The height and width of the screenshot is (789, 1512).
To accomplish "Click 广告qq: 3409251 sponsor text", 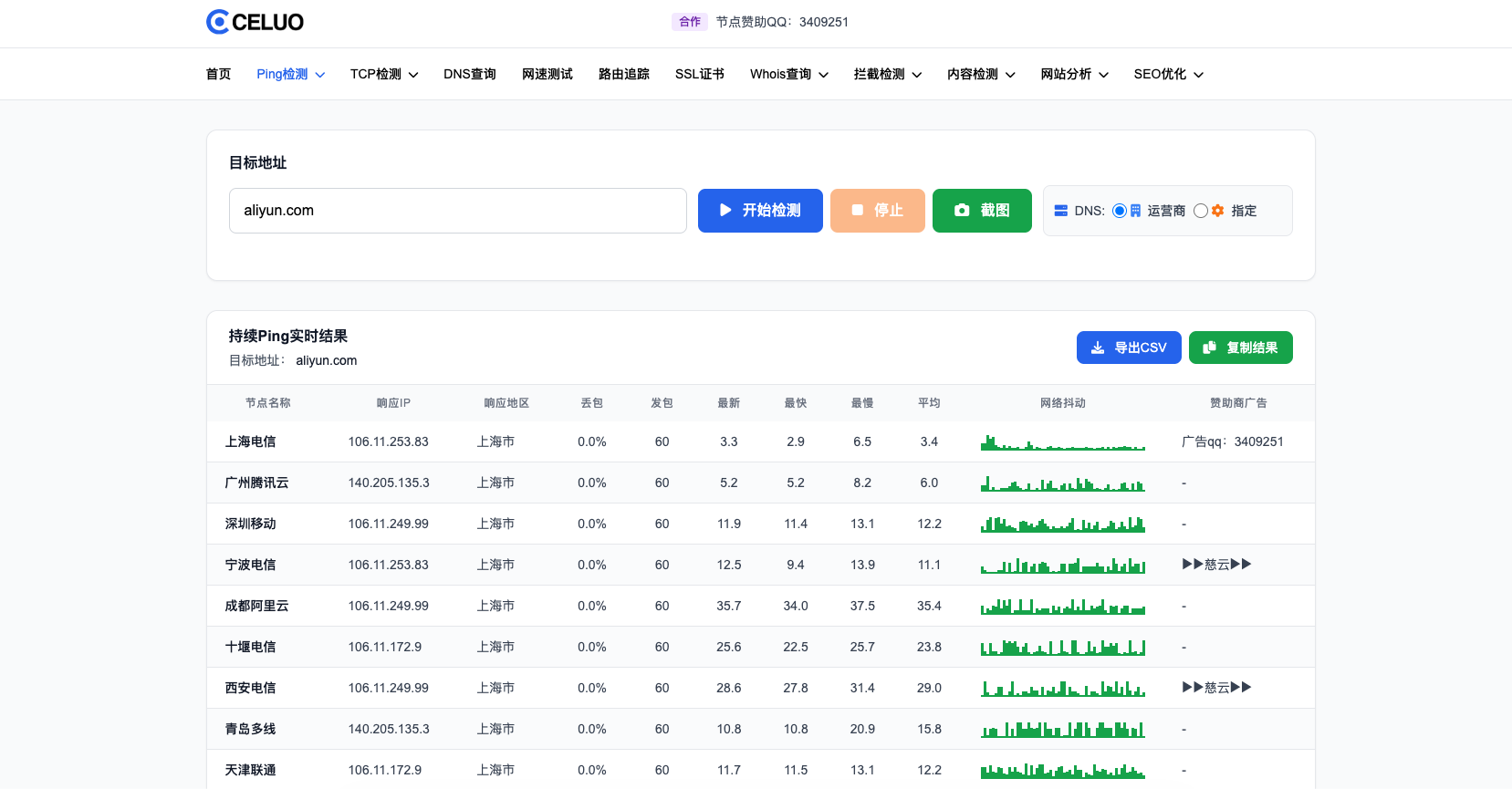I will 1233,441.
